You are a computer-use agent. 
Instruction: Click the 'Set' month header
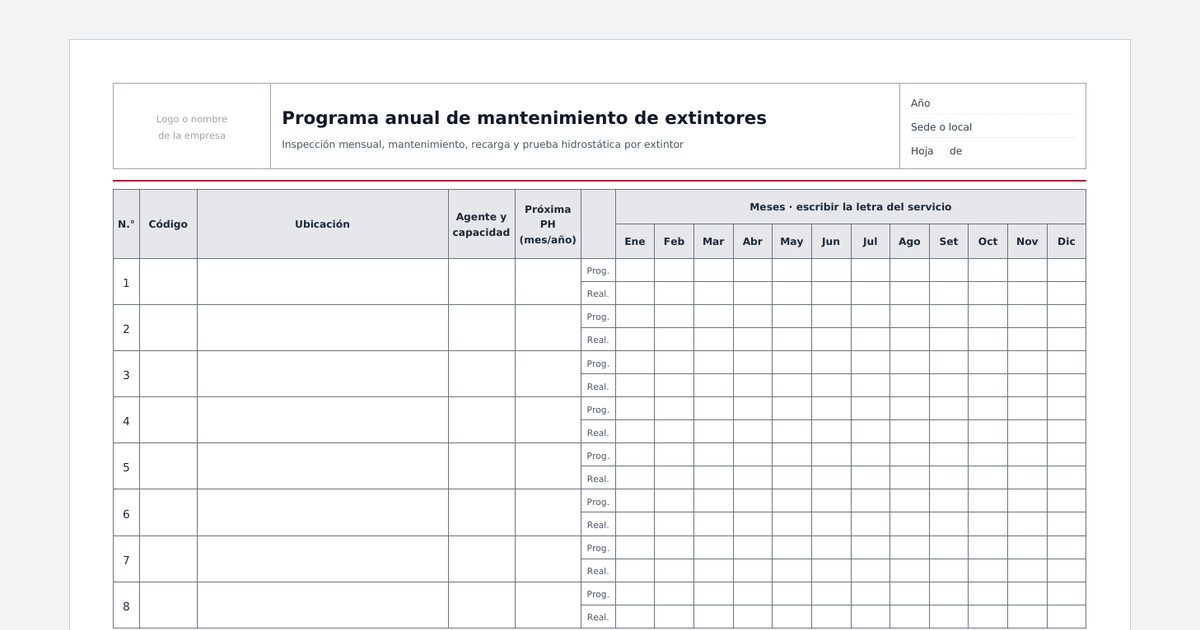(x=949, y=241)
